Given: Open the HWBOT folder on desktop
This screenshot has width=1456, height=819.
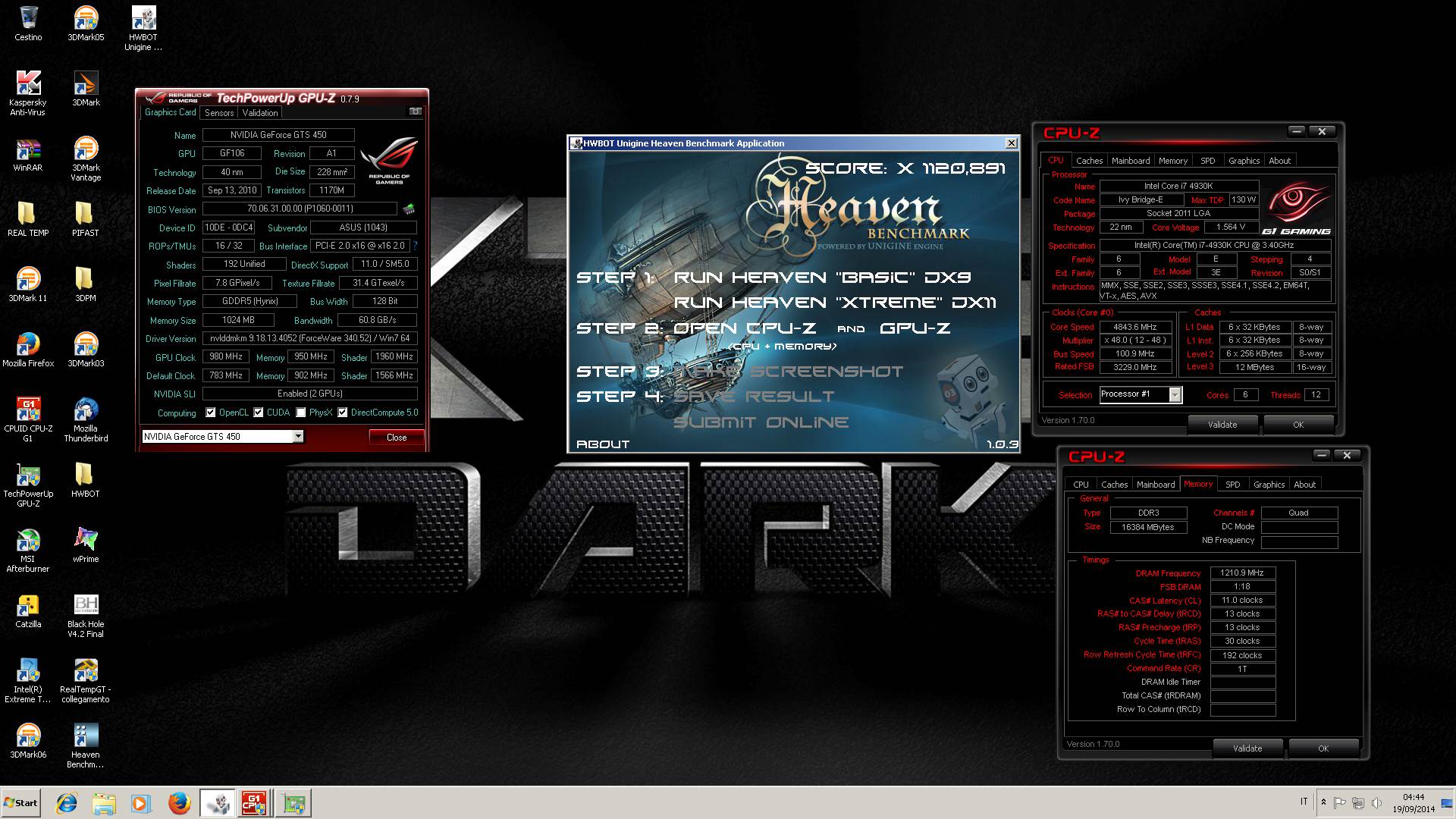Looking at the screenshot, I should click(86, 480).
